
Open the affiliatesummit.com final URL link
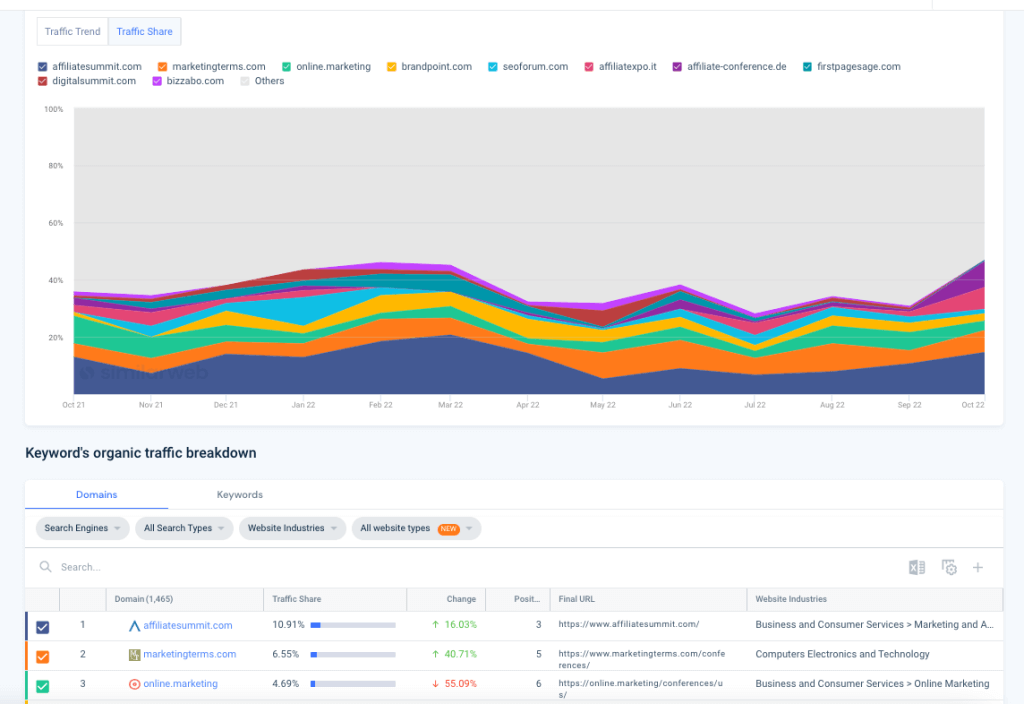(x=629, y=625)
